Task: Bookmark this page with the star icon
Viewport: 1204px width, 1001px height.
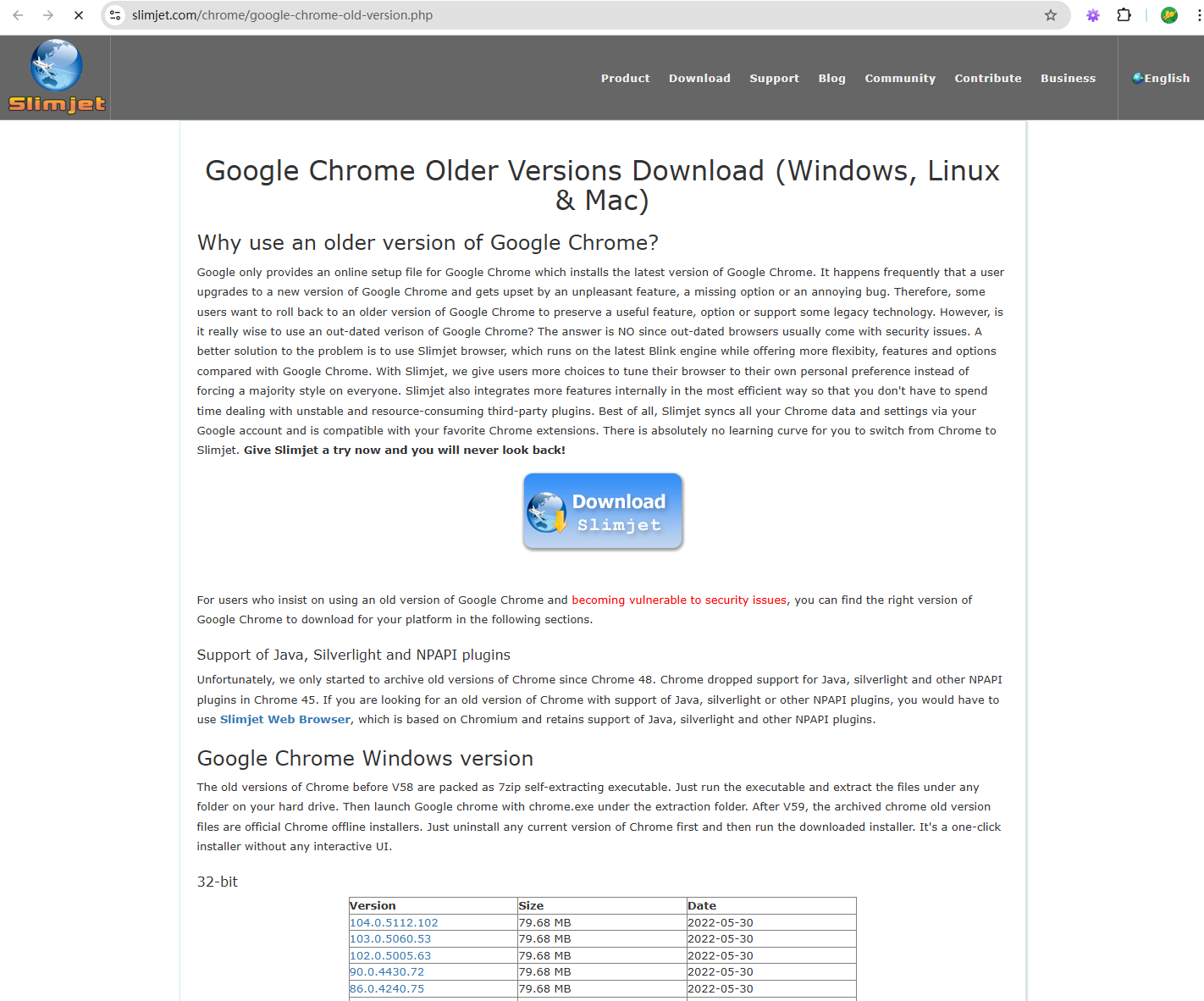Action: click(x=1051, y=15)
